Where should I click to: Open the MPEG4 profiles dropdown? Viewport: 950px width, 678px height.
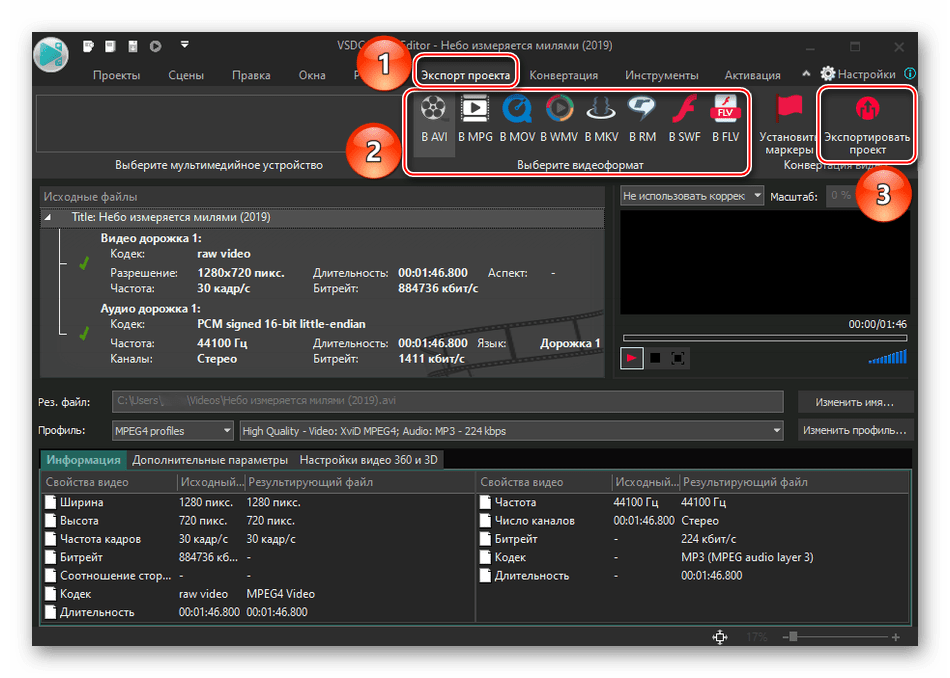[x=173, y=430]
